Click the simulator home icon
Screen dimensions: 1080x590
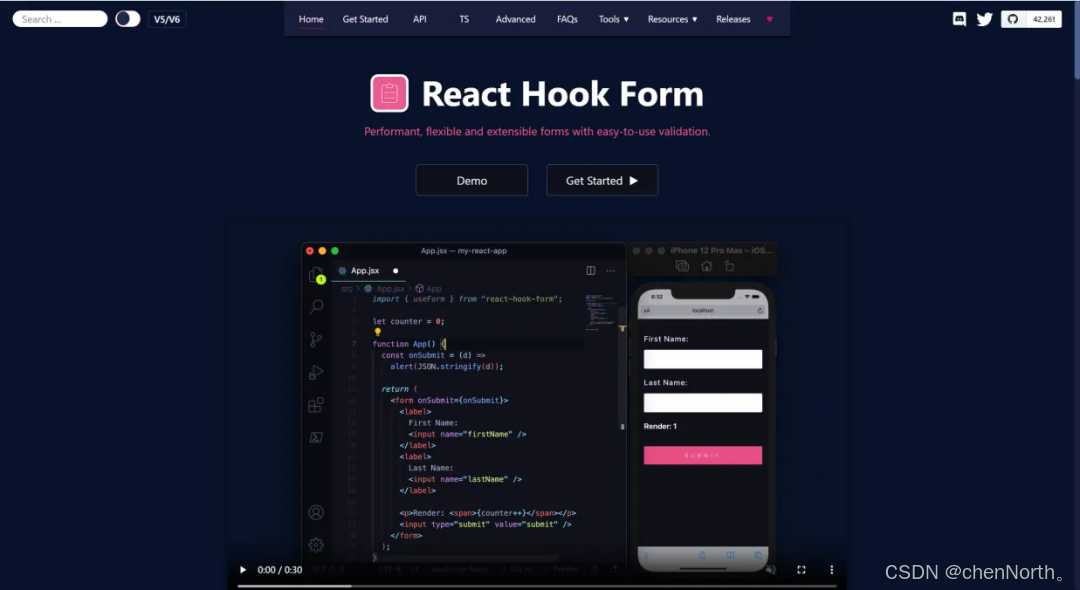(706, 266)
